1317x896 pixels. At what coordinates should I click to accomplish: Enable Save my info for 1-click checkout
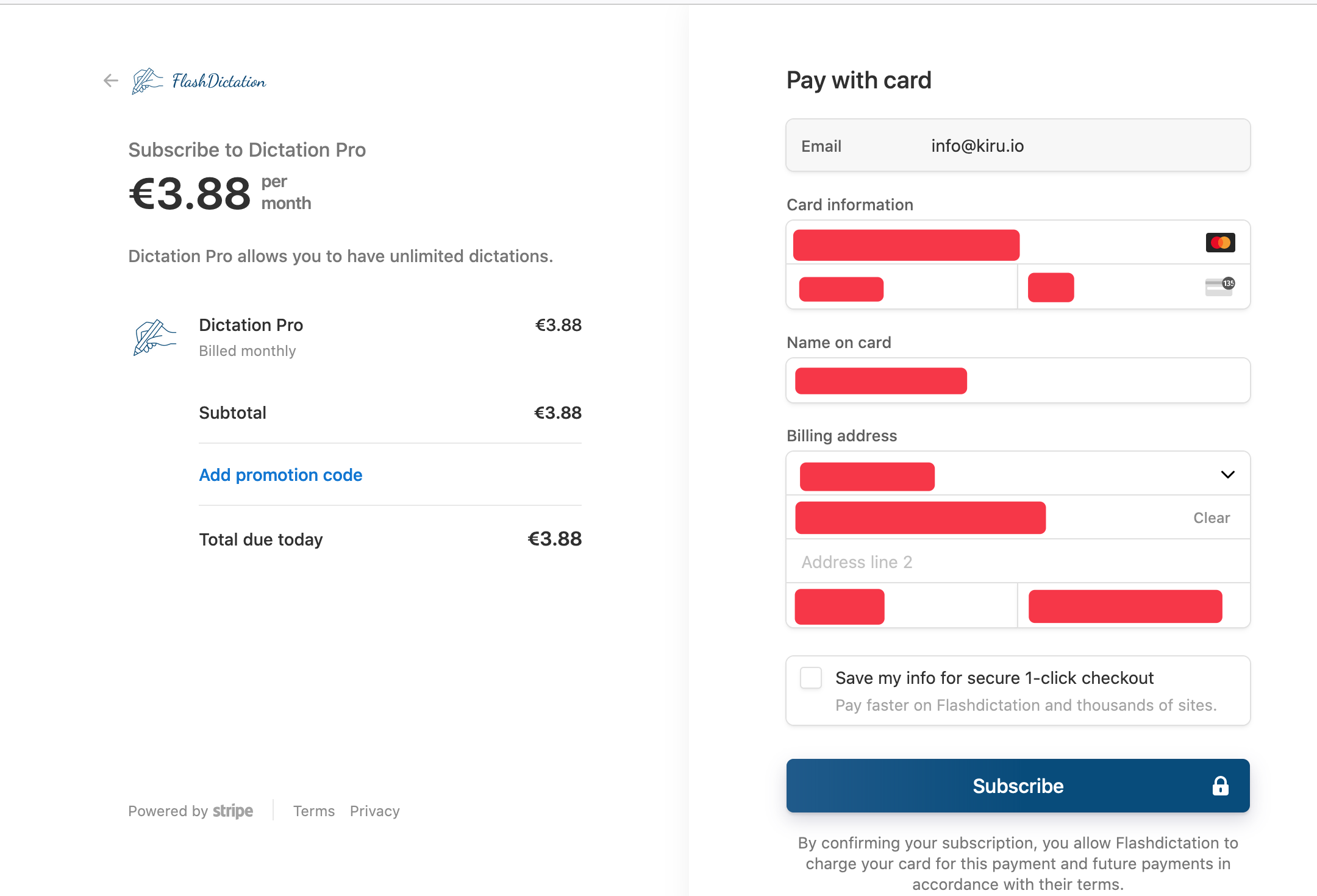coord(811,678)
